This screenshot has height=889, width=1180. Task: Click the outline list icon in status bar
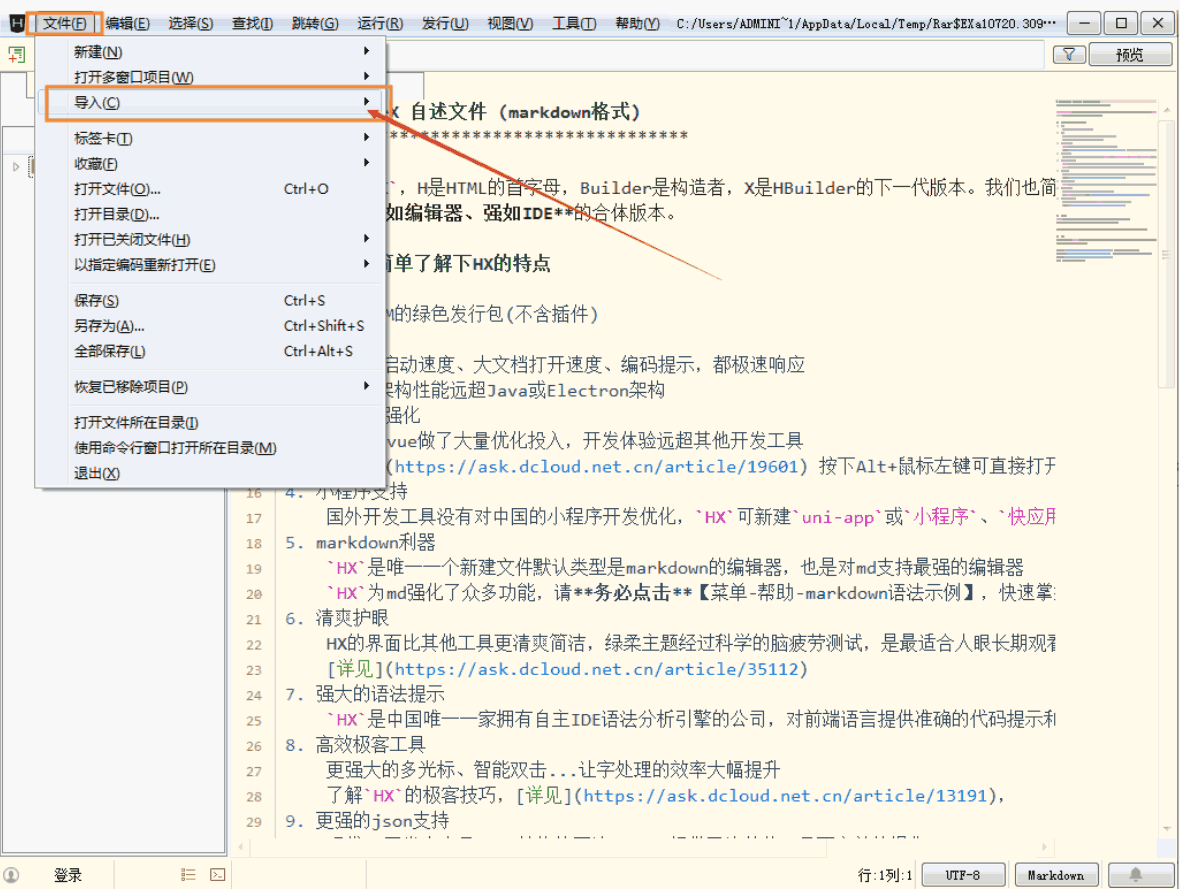[188, 875]
